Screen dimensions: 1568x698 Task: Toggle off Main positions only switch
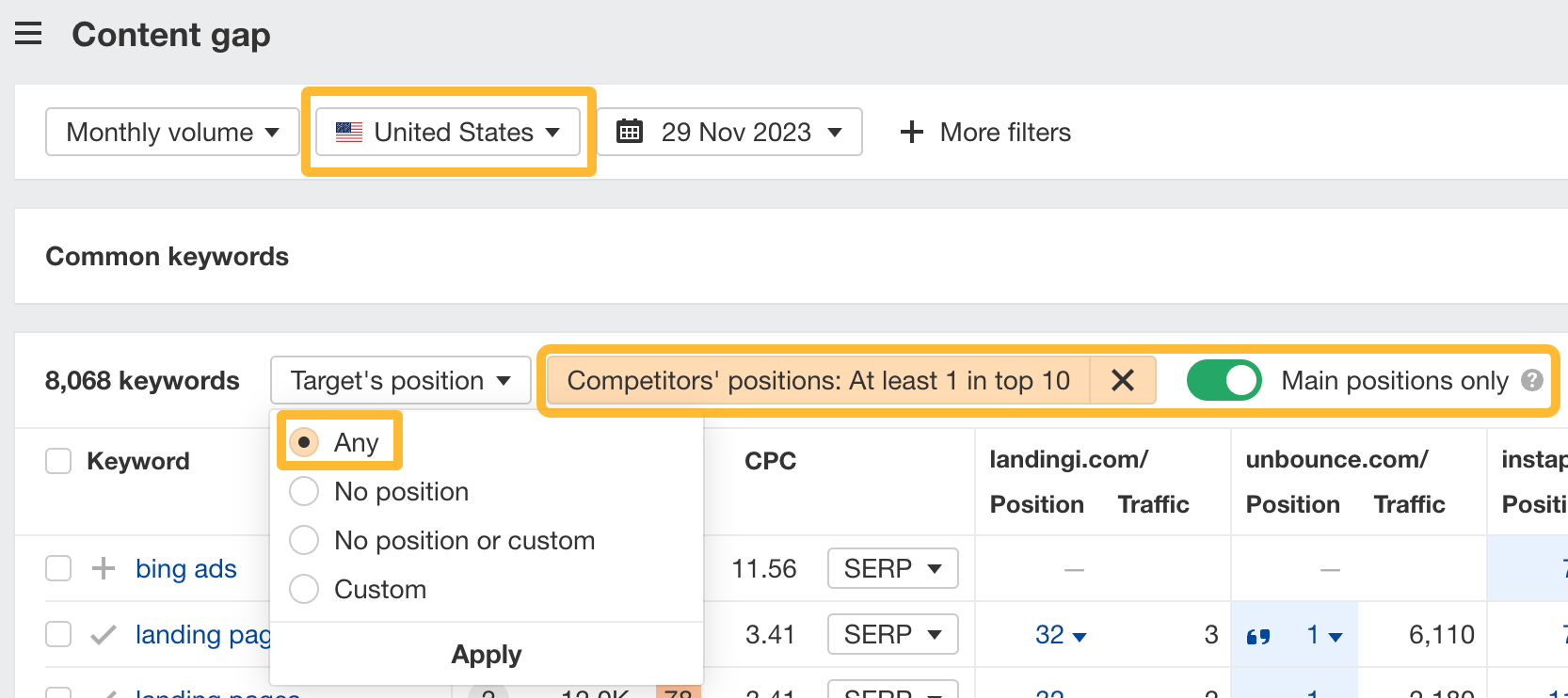pyautogui.click(x=1224, y=380)
